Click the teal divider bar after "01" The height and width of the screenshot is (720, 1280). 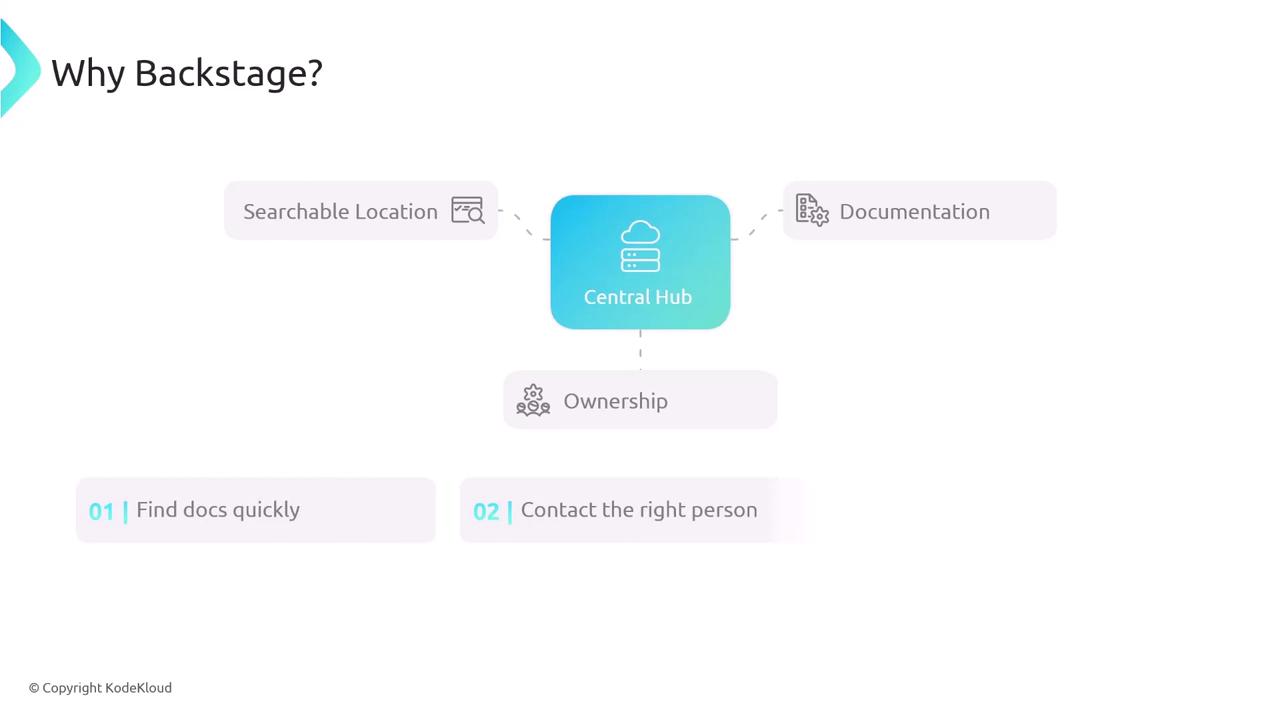[125, 511]
